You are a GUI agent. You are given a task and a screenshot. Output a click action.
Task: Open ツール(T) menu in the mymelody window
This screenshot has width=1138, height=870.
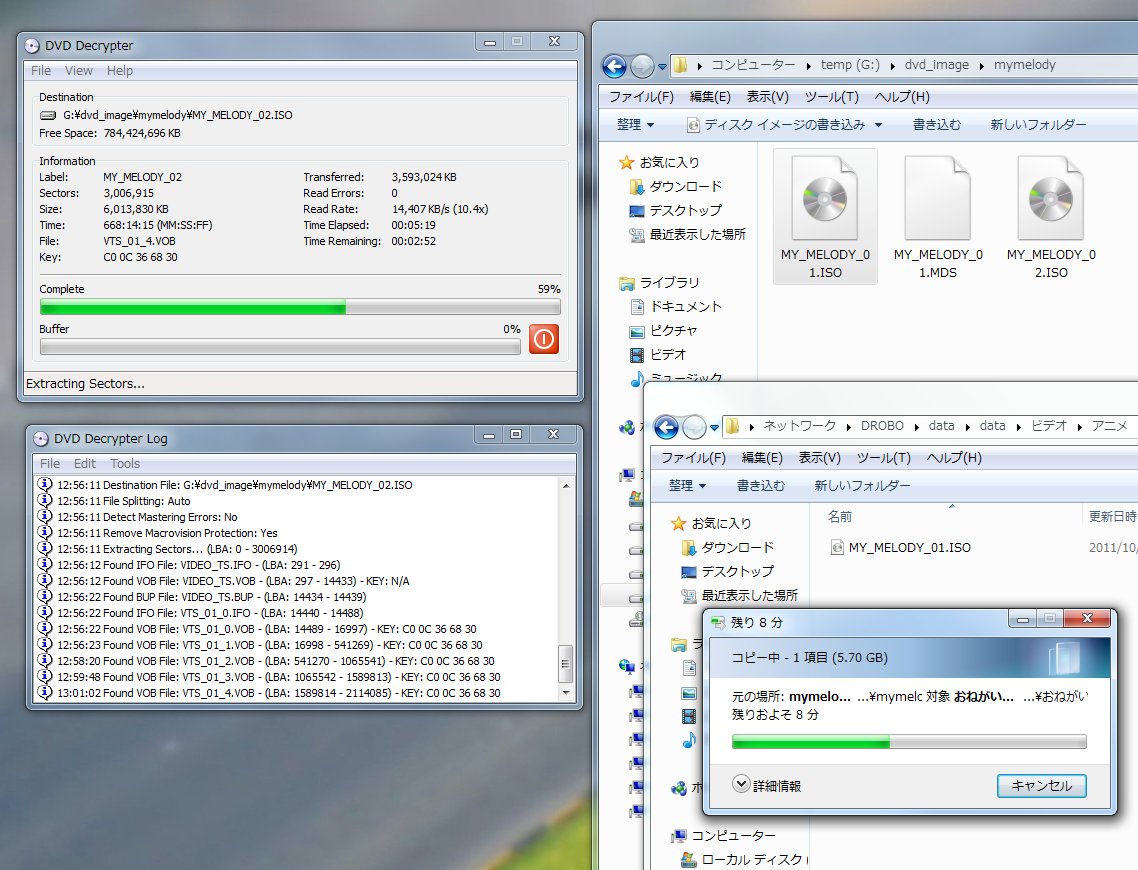pos(831,97)
